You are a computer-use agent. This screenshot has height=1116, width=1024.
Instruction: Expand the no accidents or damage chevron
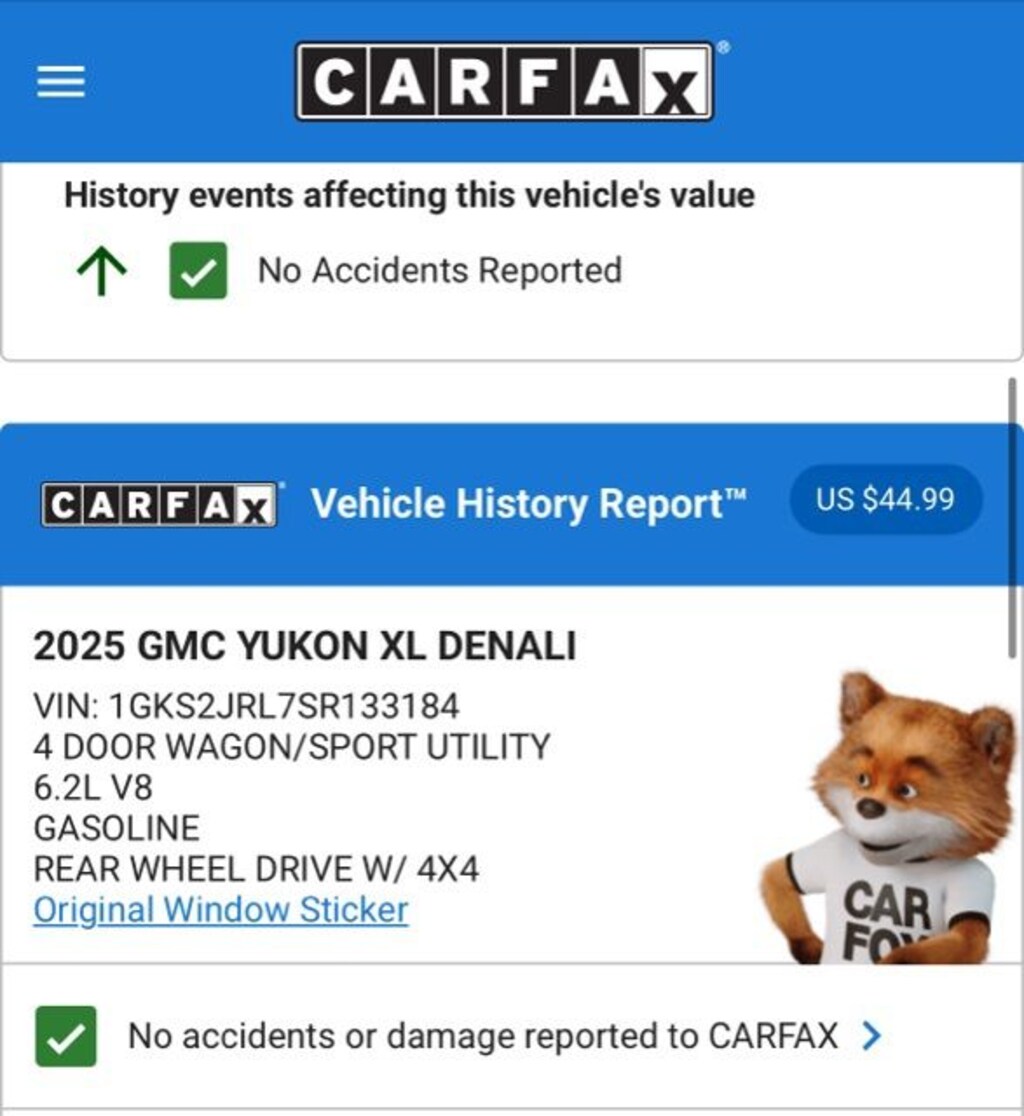[x=872, y=1036]
